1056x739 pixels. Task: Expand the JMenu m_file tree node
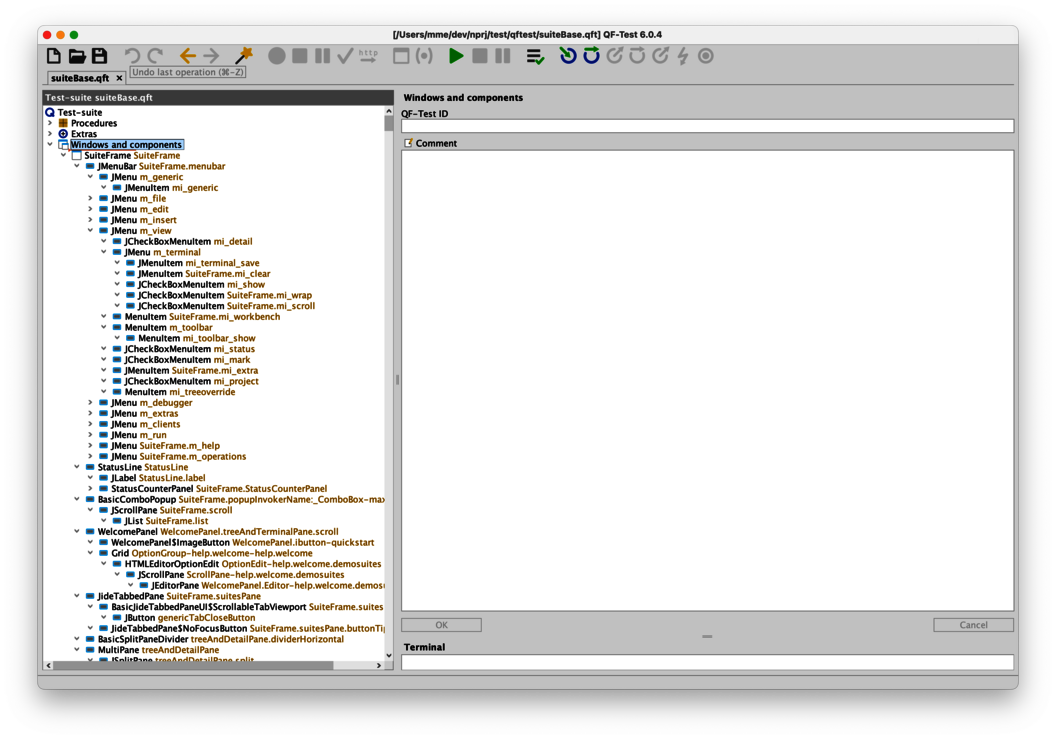(x=91, y=198)
